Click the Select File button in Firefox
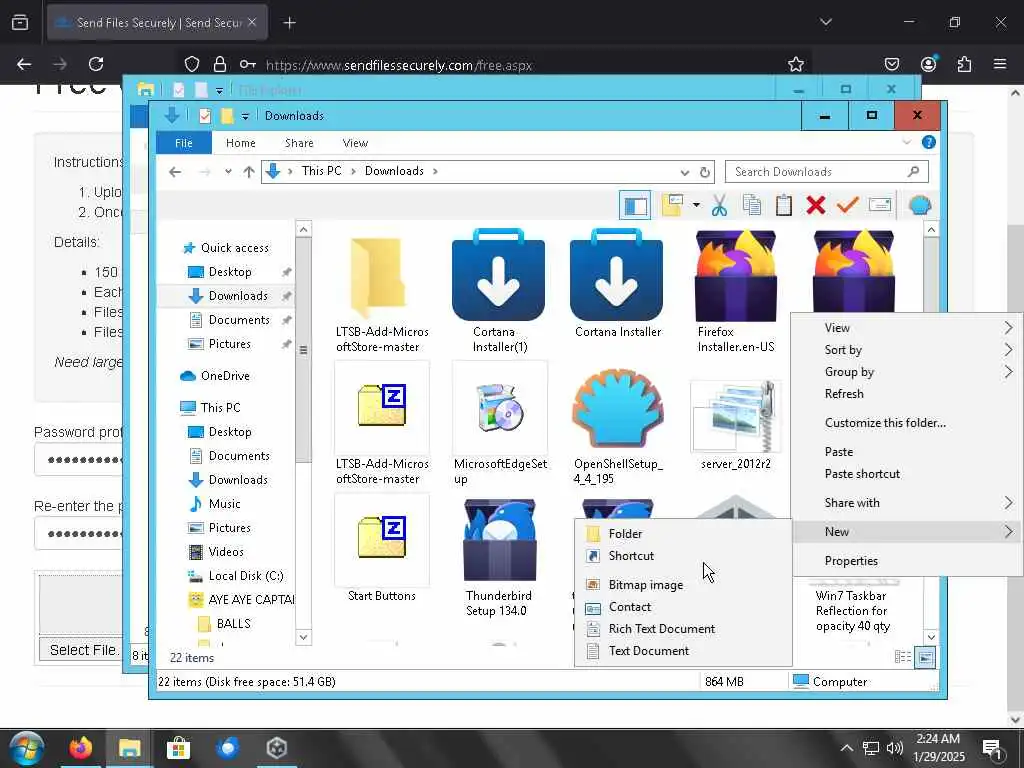This screenshot has width=1024, height=768. click(x=81, y=650)
